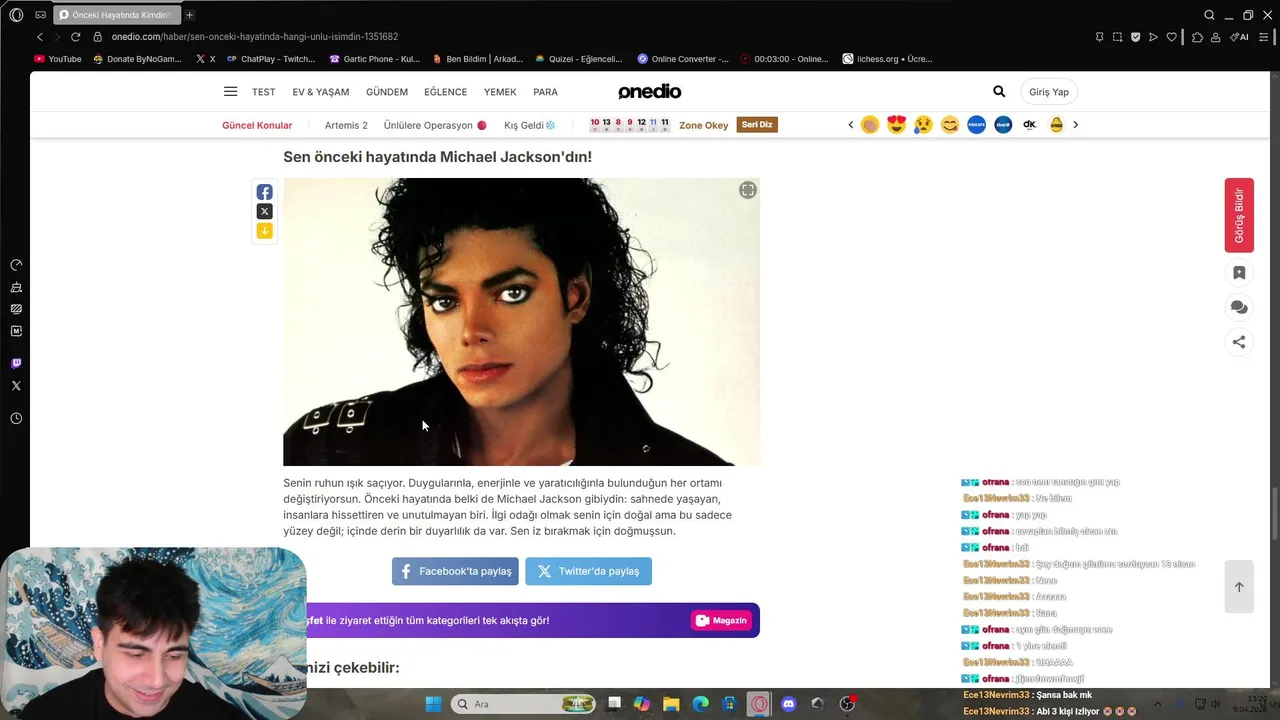This screenshot has width=1280, height=720.
Task: Open X panel in Opera sidebar
Action: pos(16,386)
